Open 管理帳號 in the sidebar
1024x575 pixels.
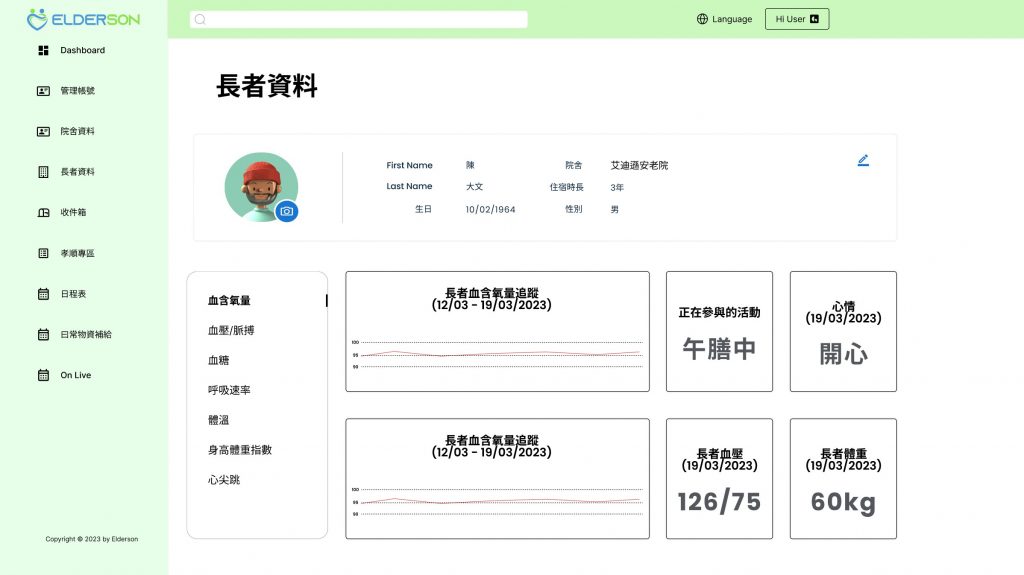click(x=77, y=91)
